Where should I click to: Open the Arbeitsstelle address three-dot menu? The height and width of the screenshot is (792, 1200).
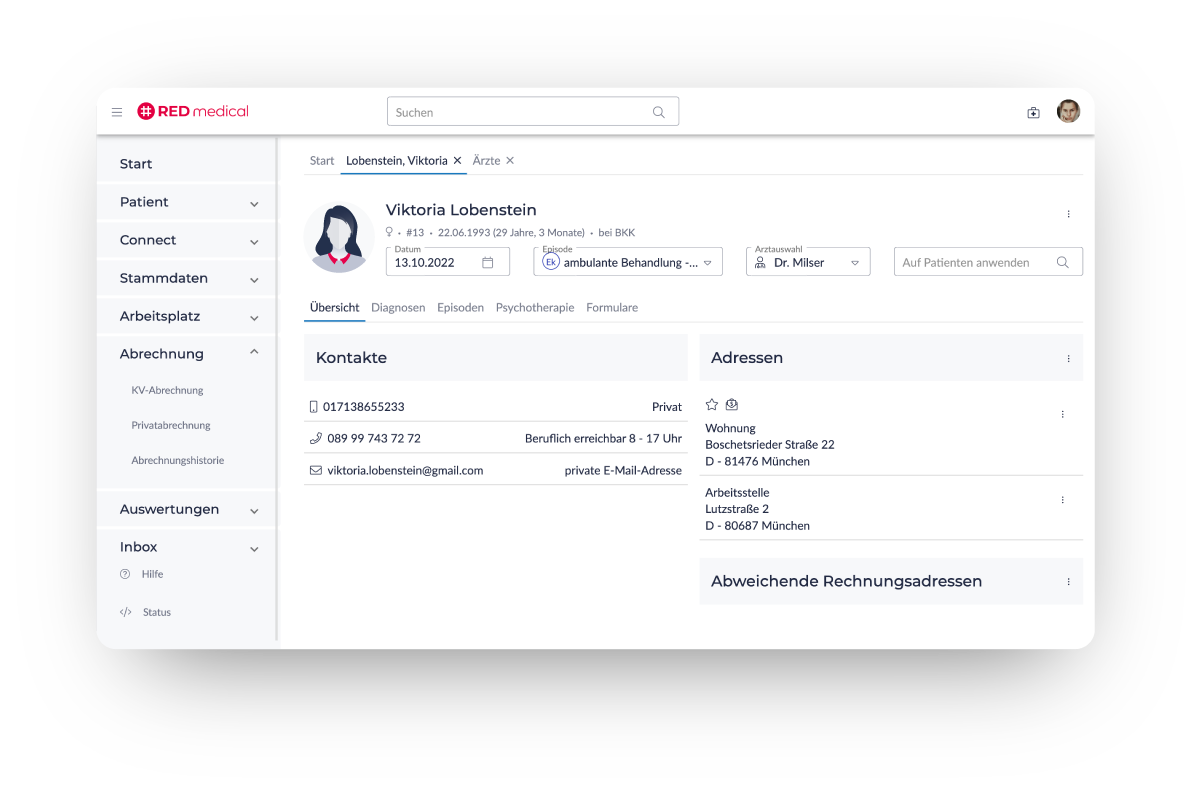[1062, 500]
